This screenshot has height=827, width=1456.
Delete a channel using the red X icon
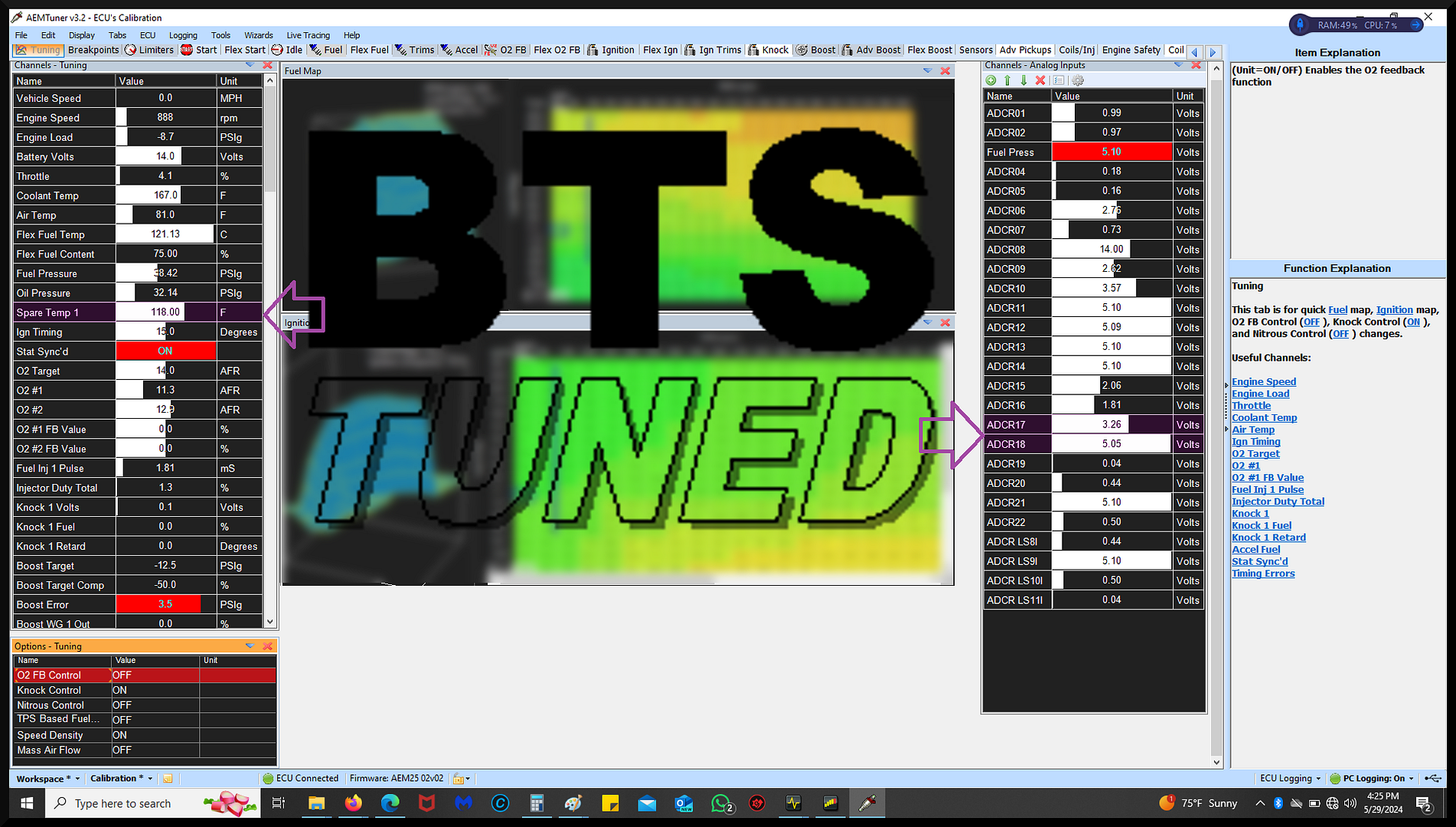(1040, 80)
